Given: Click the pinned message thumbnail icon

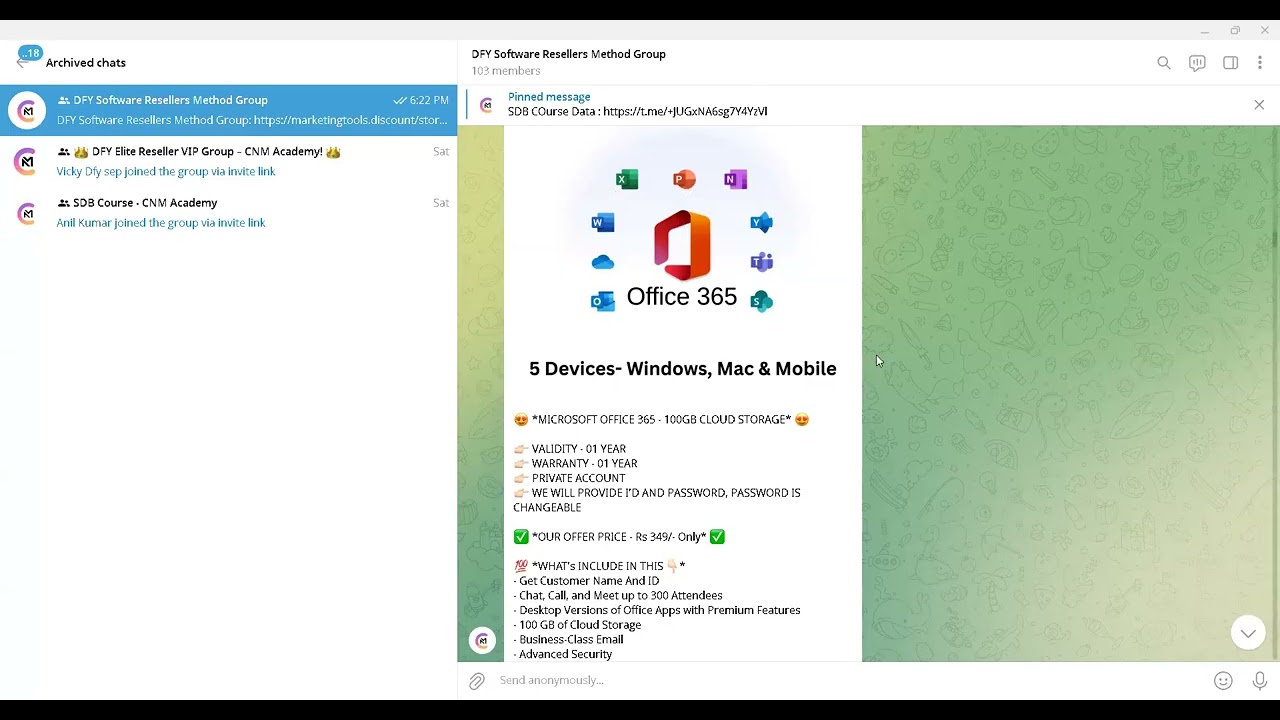Looking at the screenshot, I should [487, 105].
